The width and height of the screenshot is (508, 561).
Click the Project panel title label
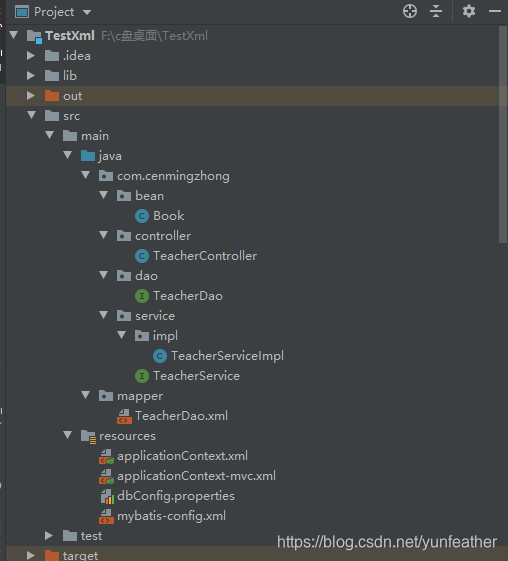tap(54, 13)
